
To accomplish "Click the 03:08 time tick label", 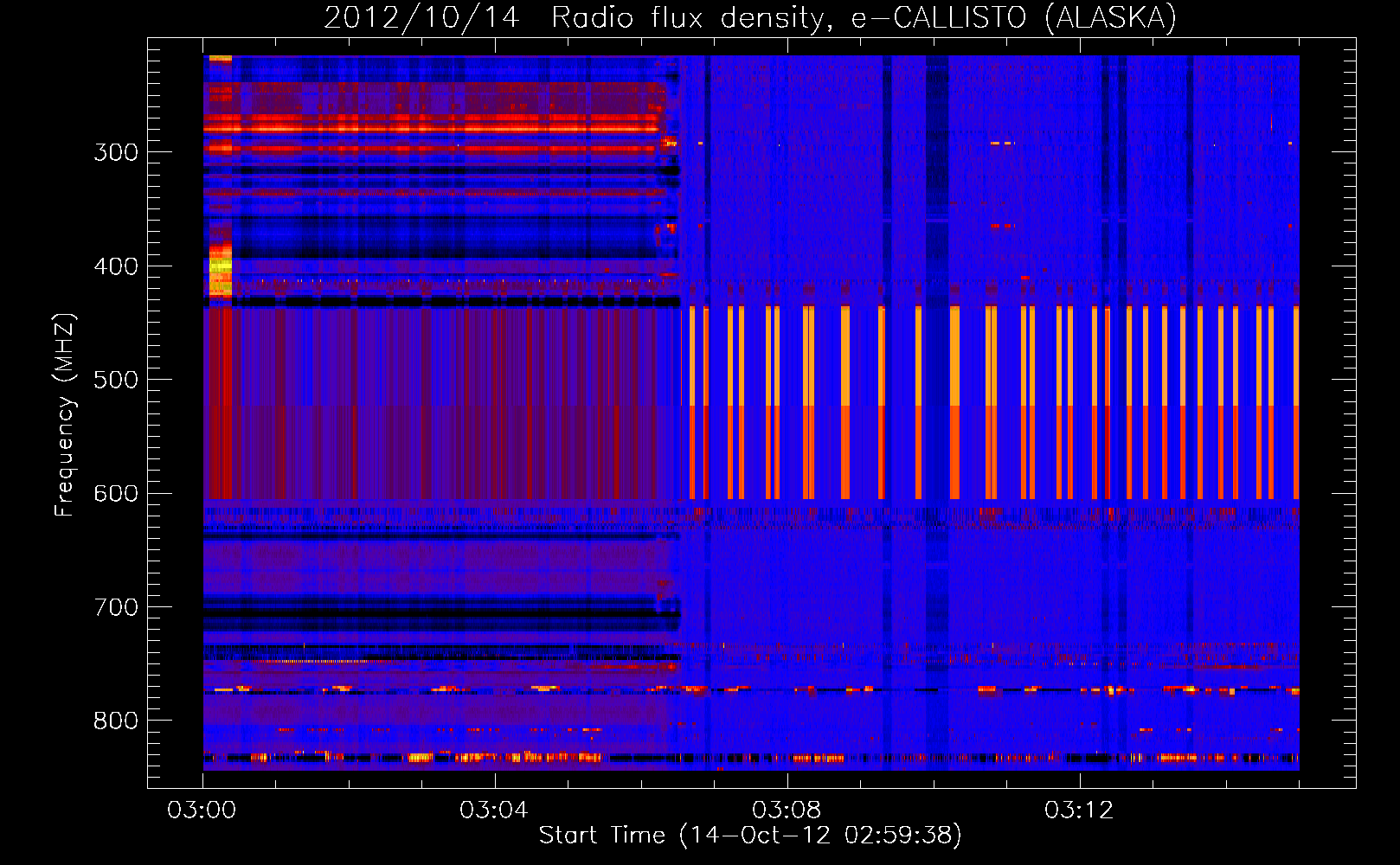I will click(787, 811).
